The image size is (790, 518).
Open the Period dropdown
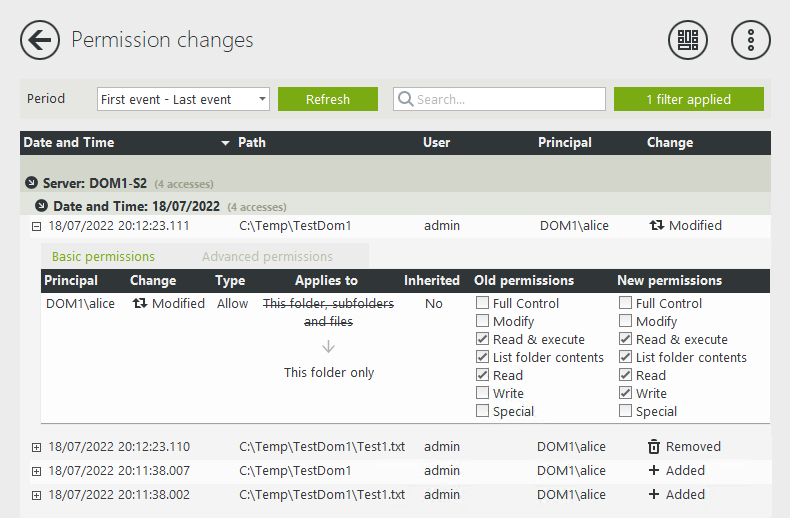[183, 99]
